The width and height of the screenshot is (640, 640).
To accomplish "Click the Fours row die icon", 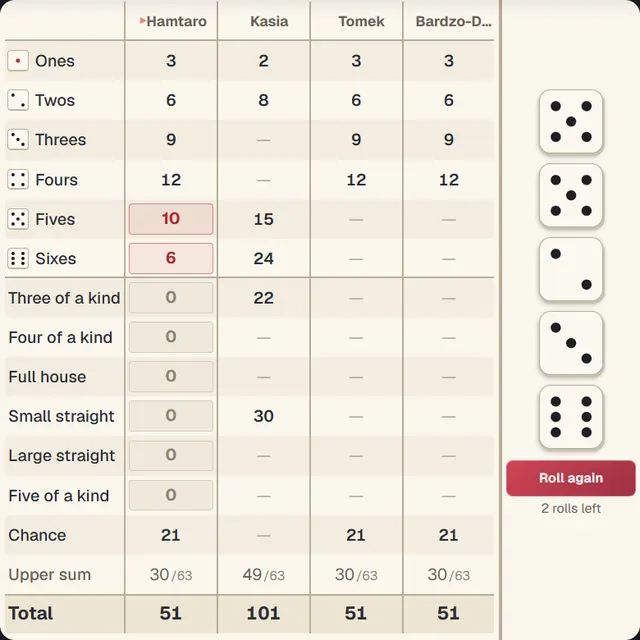I will point(18,180).
